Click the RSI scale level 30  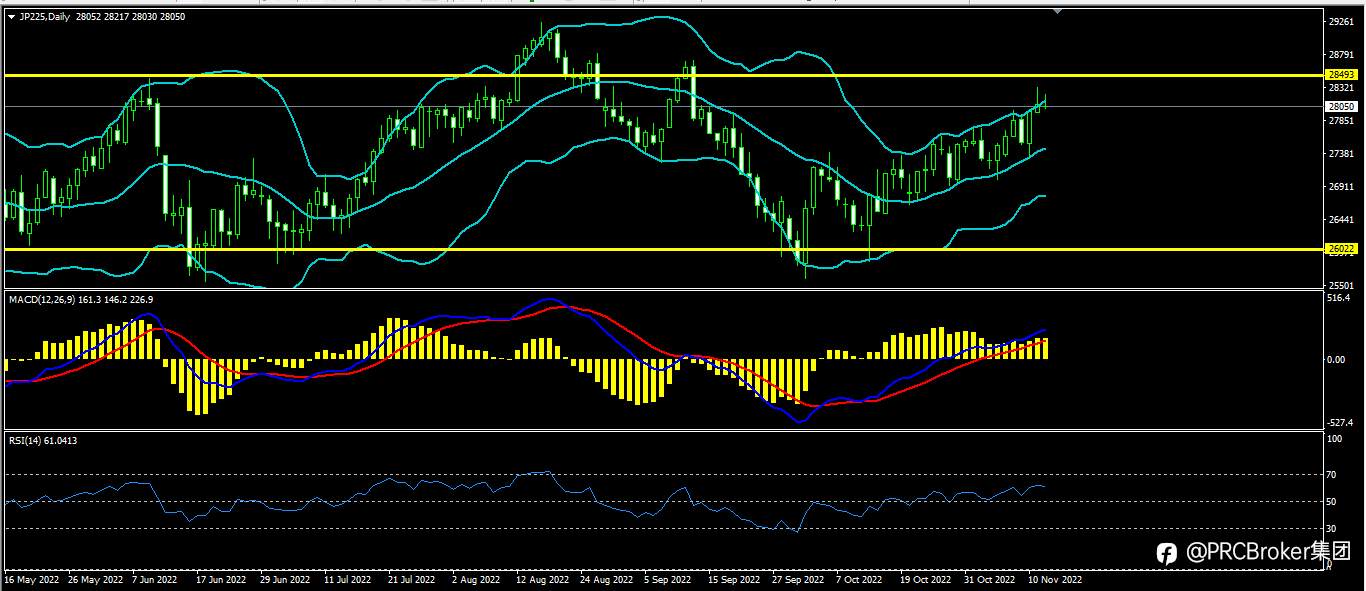click(1332, 529)
